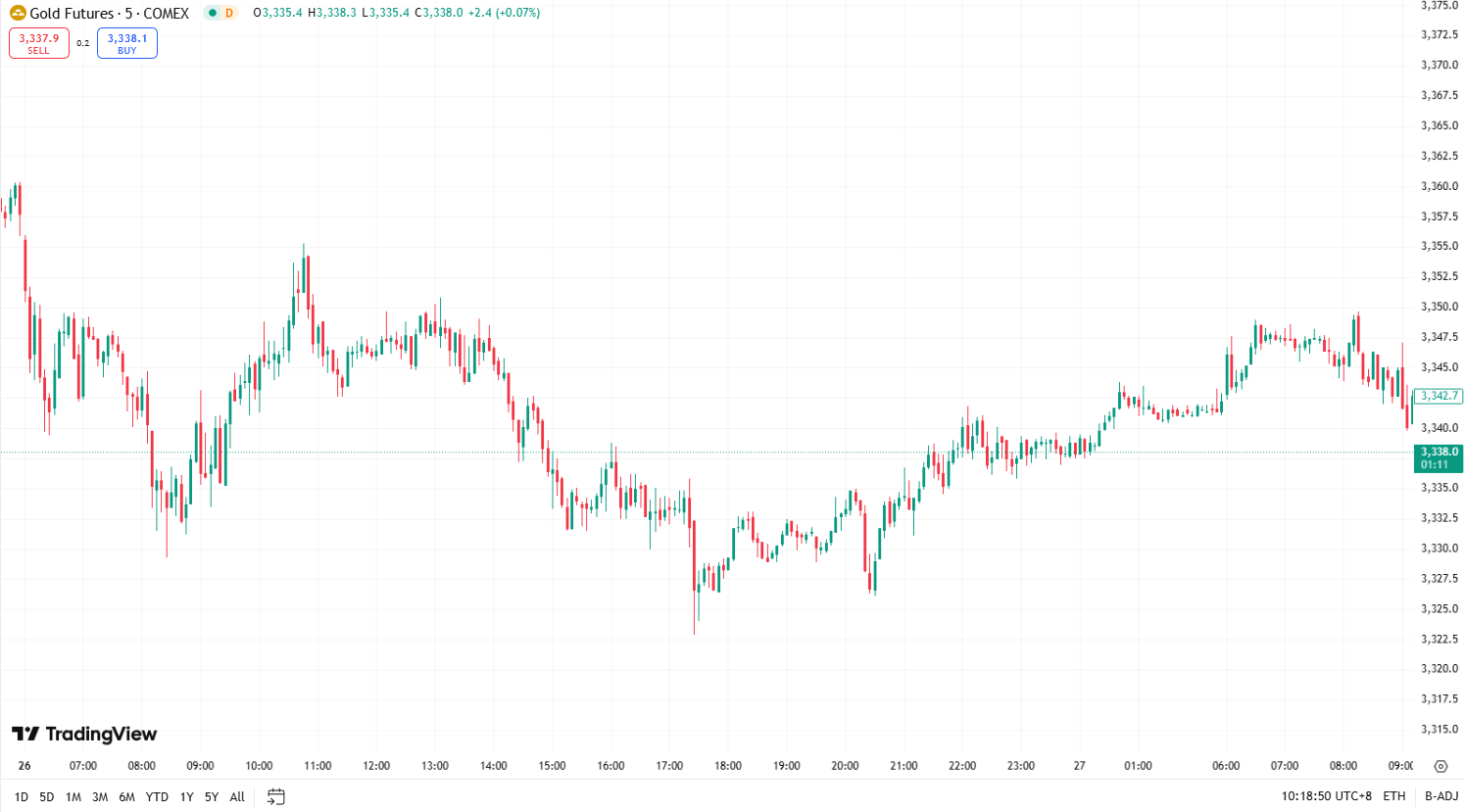Select the 5D time range
The image size is (1465, 812).
[x=46, y=796]
